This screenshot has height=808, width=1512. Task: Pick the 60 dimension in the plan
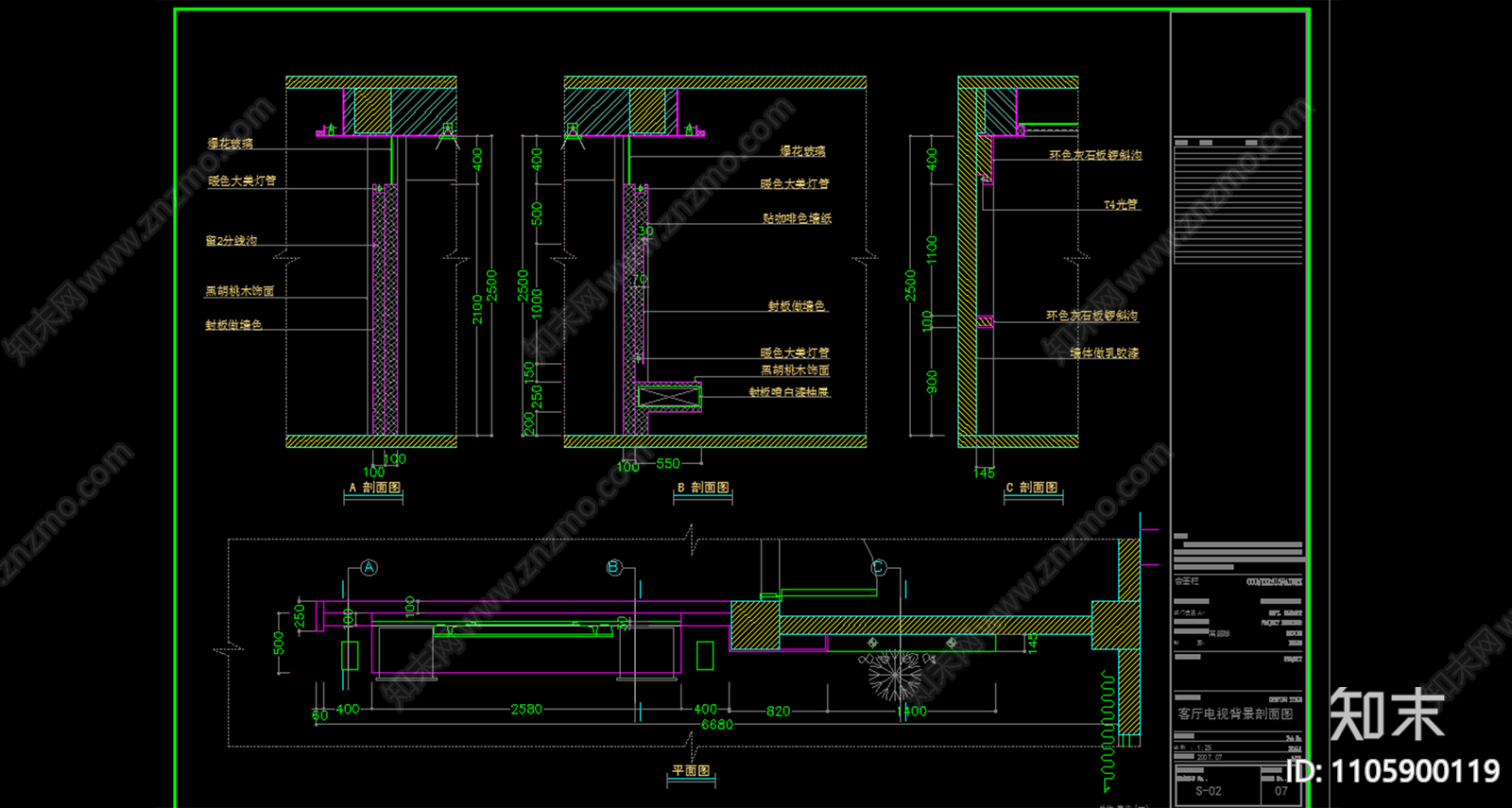pyautogui.click(x=320, y=715)
